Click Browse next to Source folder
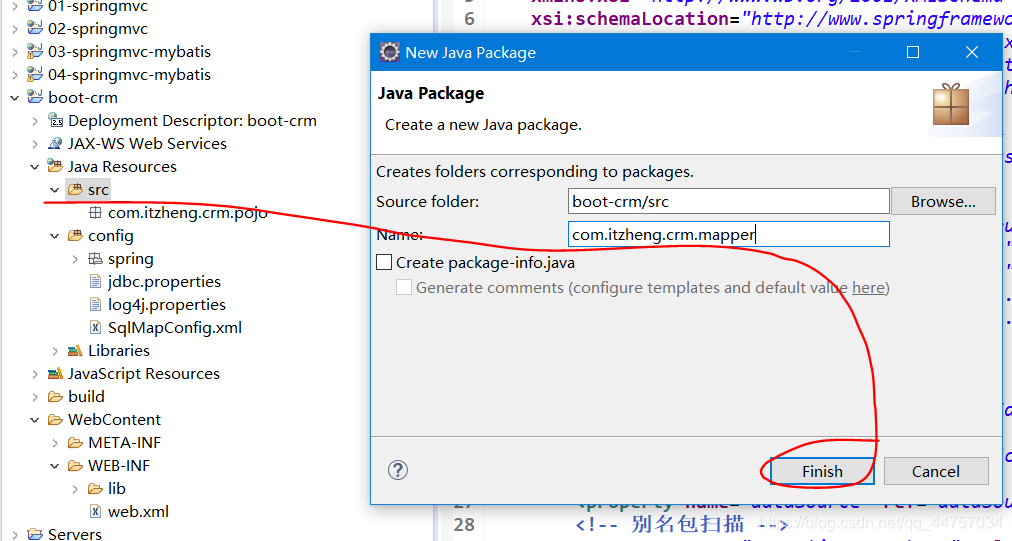Viewport: 1012px width, 541px height. click(943, 201)
